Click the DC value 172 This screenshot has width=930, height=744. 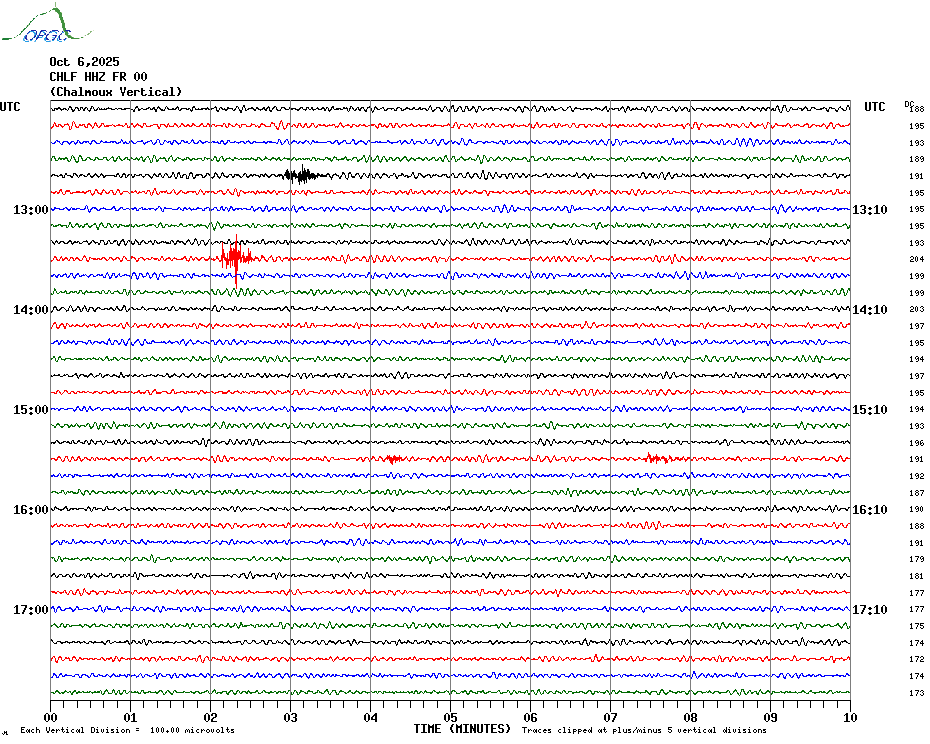coord(917,659)
